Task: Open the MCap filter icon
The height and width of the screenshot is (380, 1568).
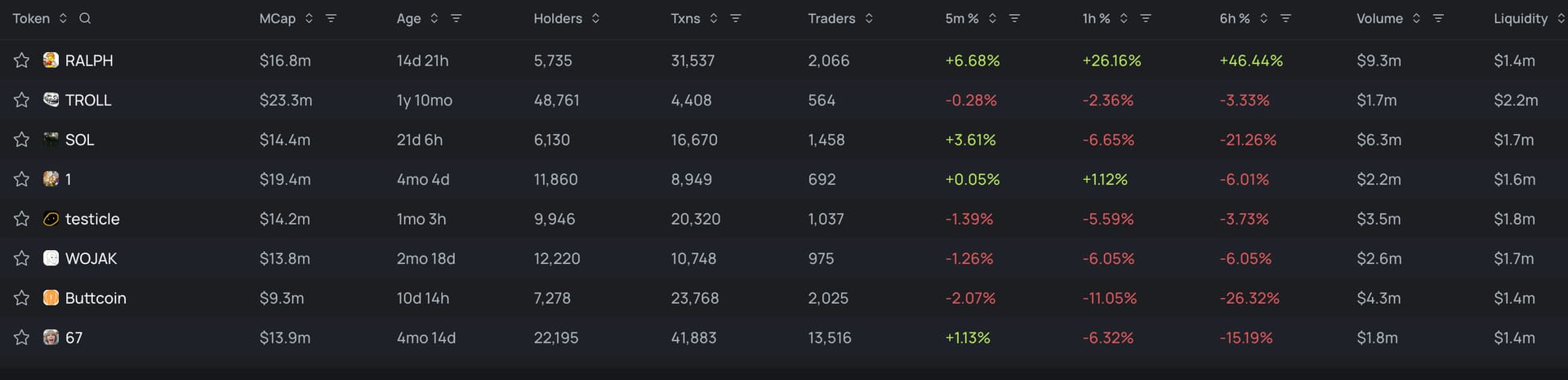Action: [x=331, y=18]
